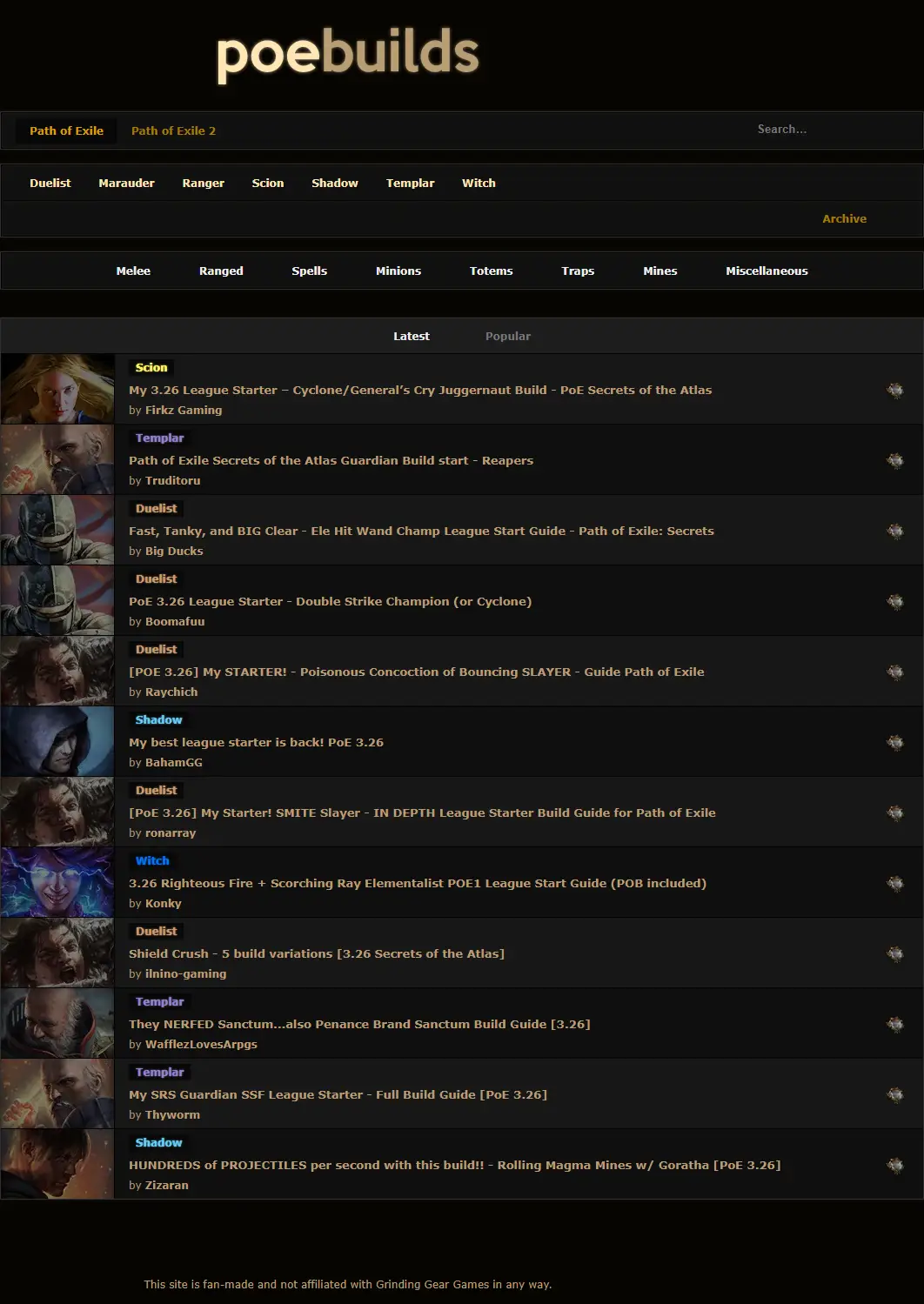
Task: Open the Rolling Magma Mines w/ Goratha build
Action: click(x=454, y=1165)
